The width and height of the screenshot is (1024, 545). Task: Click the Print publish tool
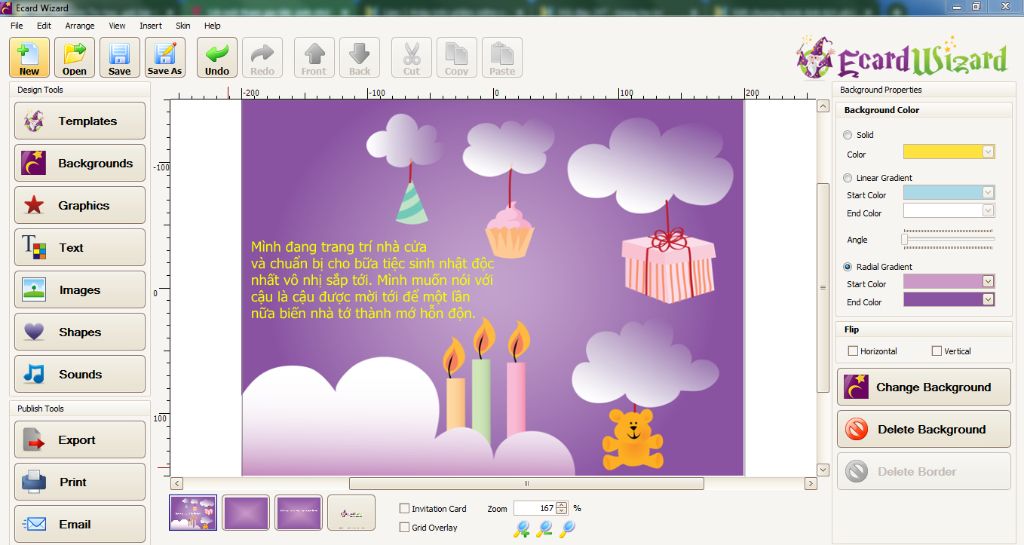coord(80,482)
